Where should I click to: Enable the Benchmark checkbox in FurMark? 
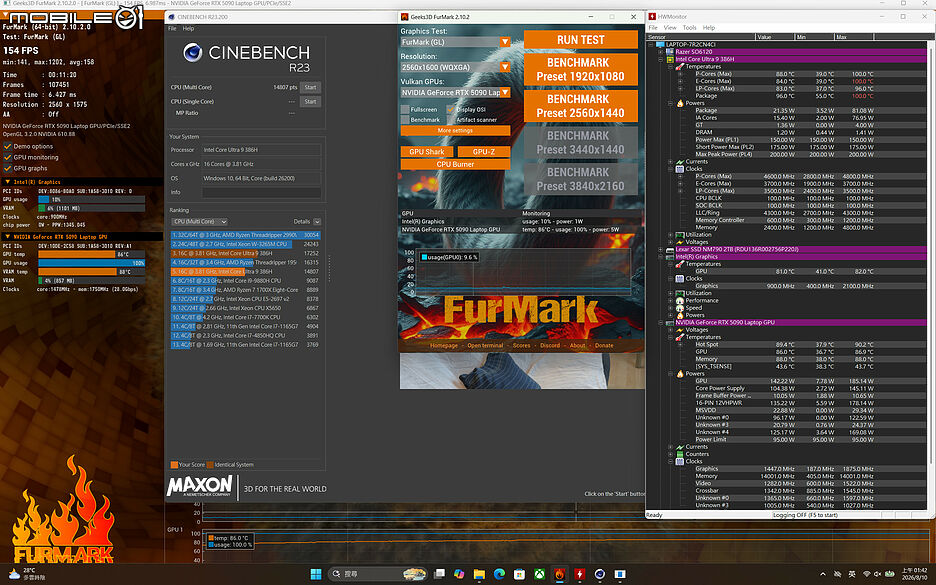coord(405,120)
